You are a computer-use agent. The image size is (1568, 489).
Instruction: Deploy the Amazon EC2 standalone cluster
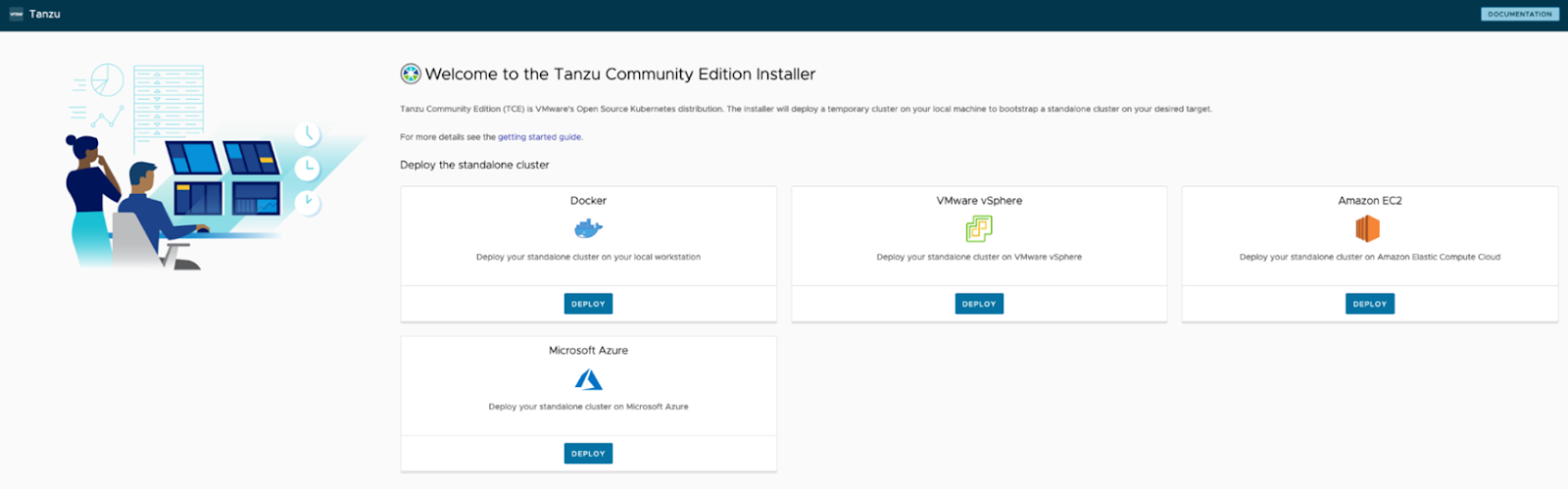[x=1370, y=304]
